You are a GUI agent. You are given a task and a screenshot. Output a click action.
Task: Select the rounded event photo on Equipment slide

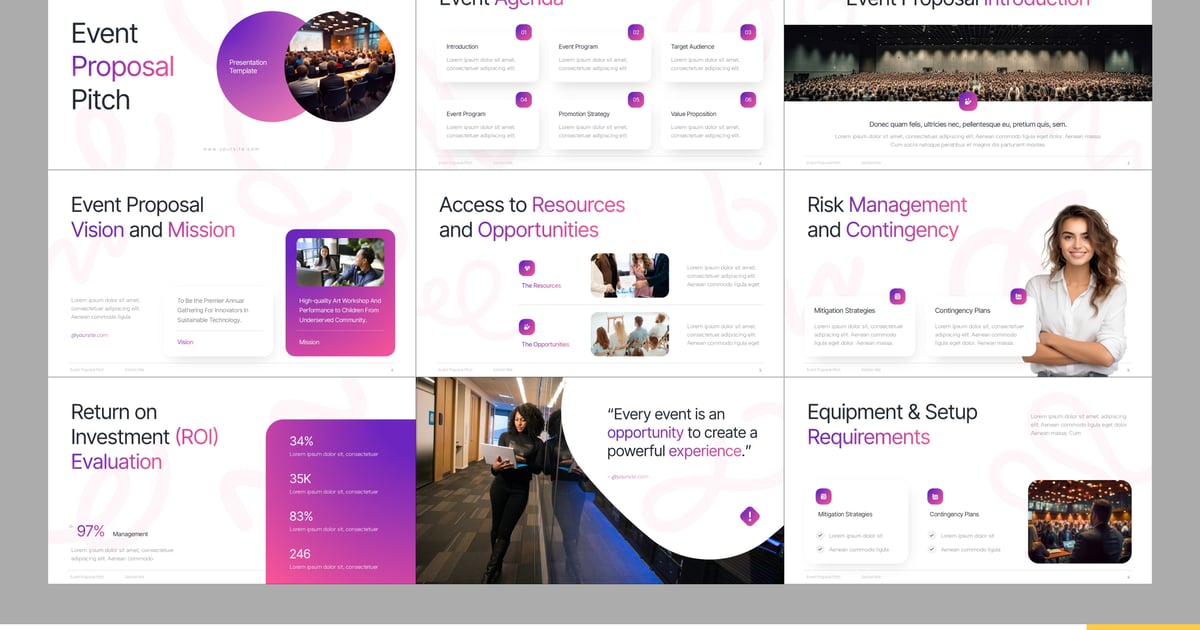(1080, 521)
